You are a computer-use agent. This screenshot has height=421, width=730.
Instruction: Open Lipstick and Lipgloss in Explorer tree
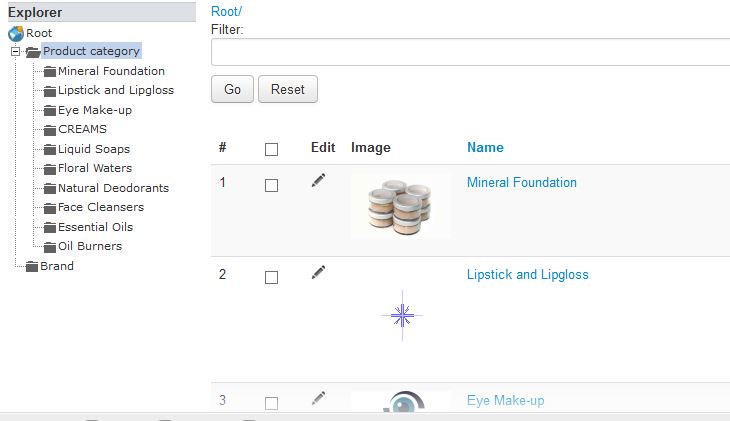[x=116, y=90]
